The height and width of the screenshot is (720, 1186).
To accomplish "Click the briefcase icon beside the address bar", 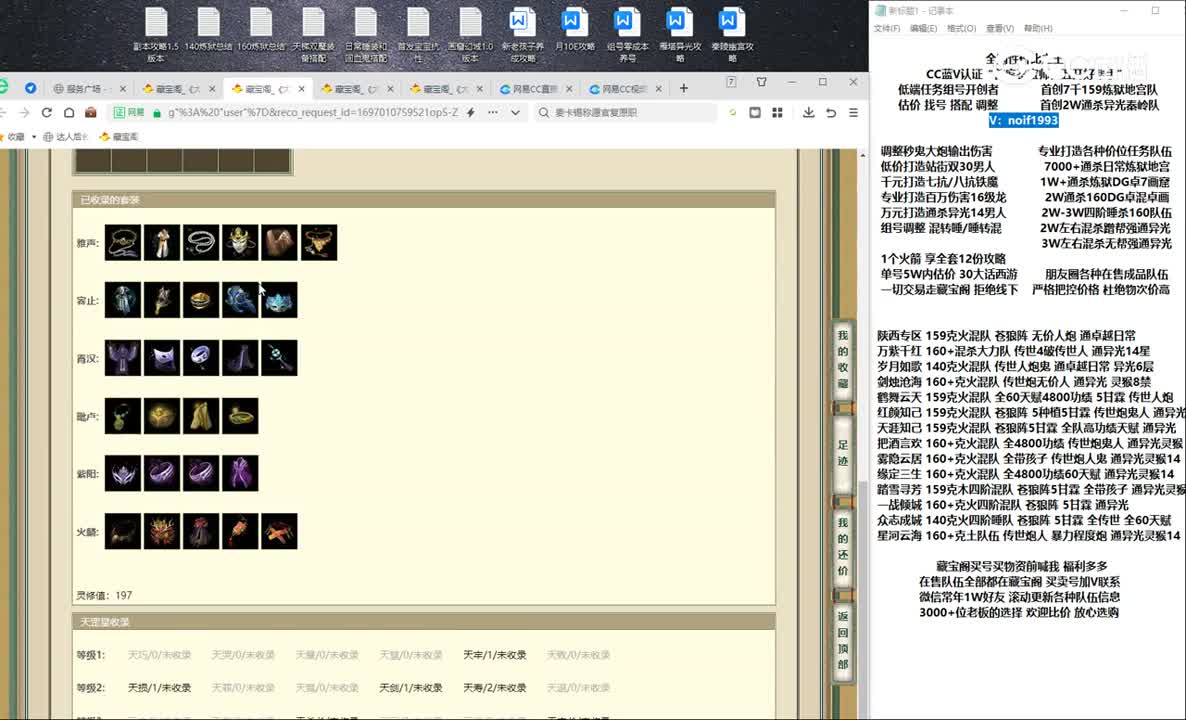I will [x=91, y=113].
